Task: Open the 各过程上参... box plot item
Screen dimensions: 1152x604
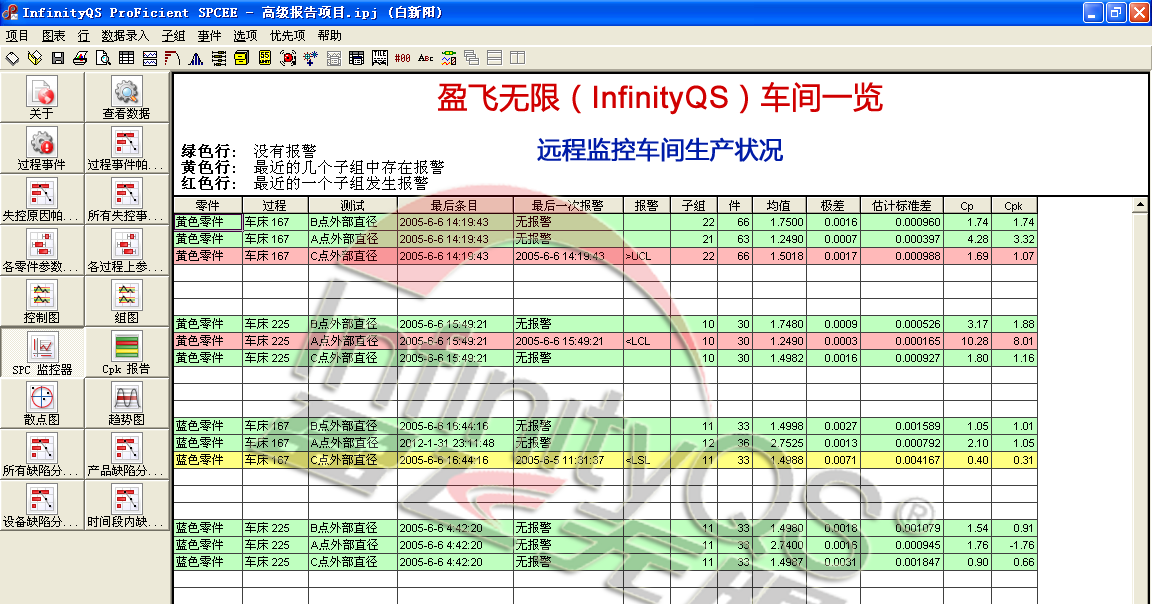Action: (126, 250)
